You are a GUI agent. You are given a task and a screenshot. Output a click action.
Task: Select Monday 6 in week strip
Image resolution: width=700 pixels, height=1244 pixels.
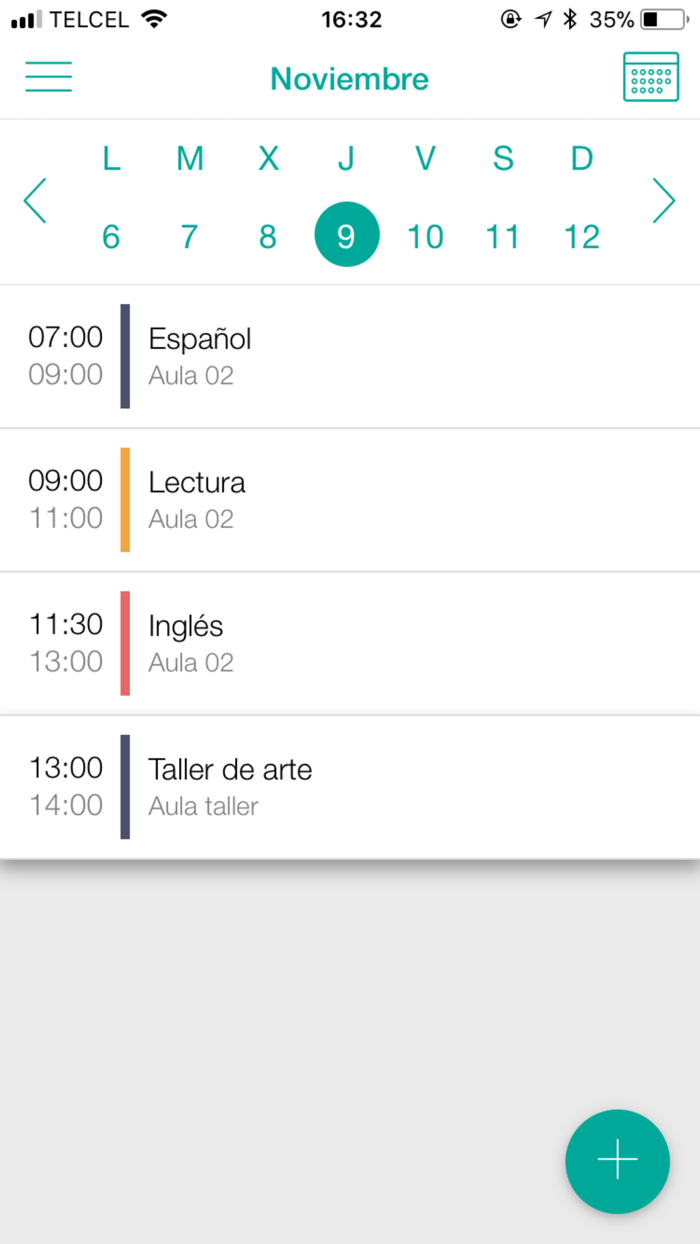111,236
